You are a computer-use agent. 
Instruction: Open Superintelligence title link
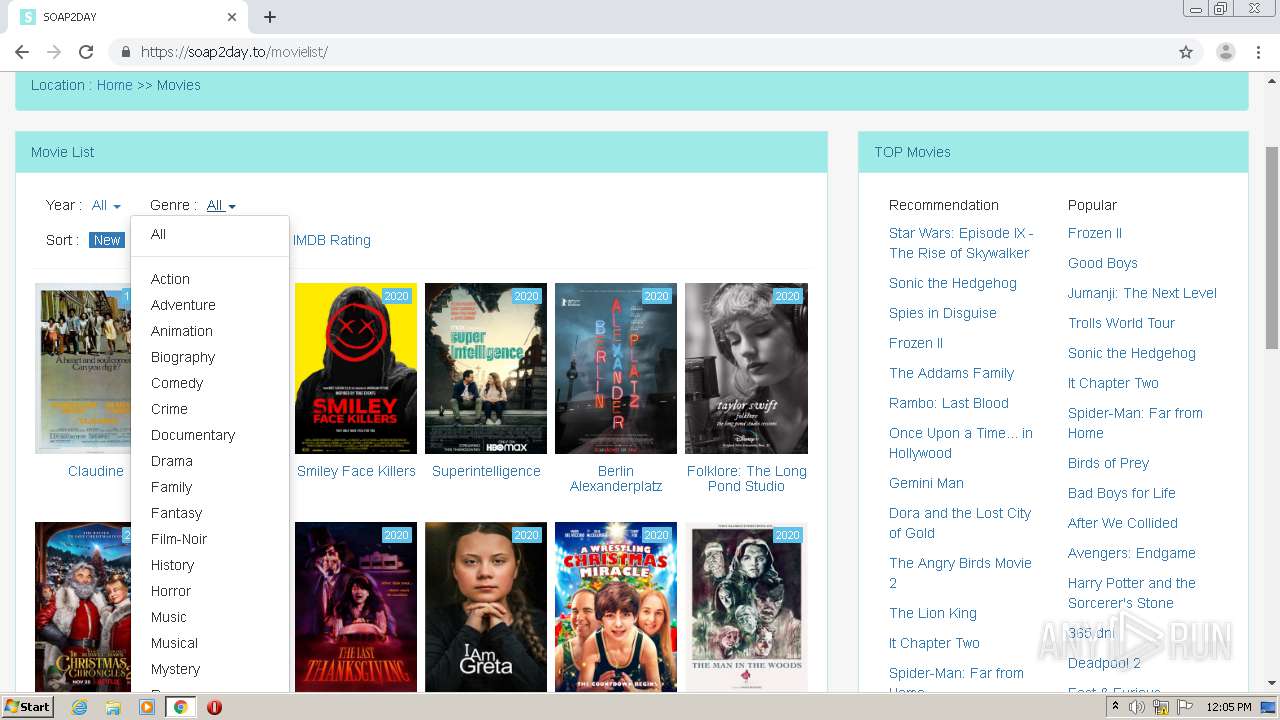486,471
